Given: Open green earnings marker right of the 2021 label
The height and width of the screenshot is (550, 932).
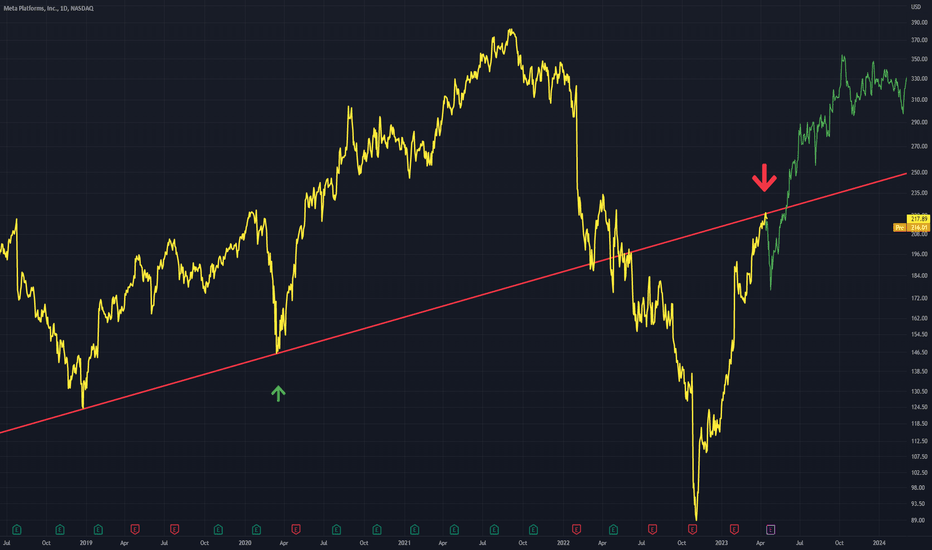Looking at the screenshot, I should [x=415, y=529].
